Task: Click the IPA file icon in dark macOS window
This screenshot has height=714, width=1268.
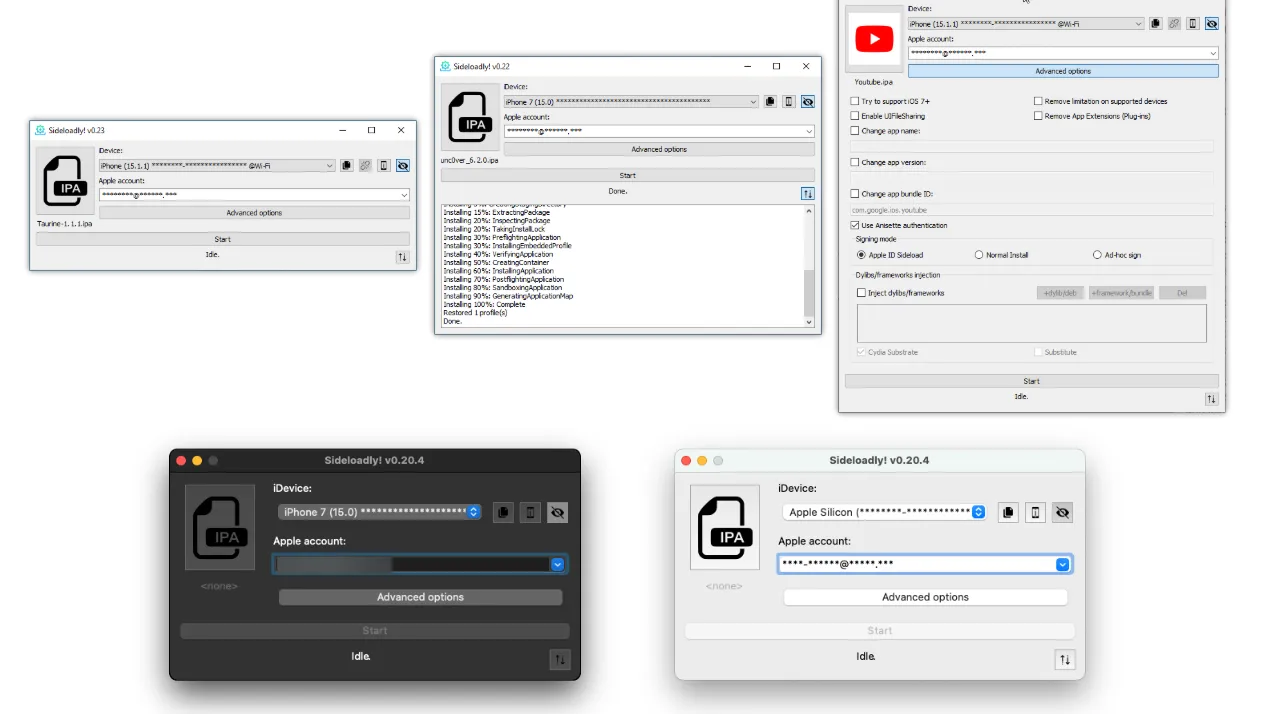Action: coord(220,528)
